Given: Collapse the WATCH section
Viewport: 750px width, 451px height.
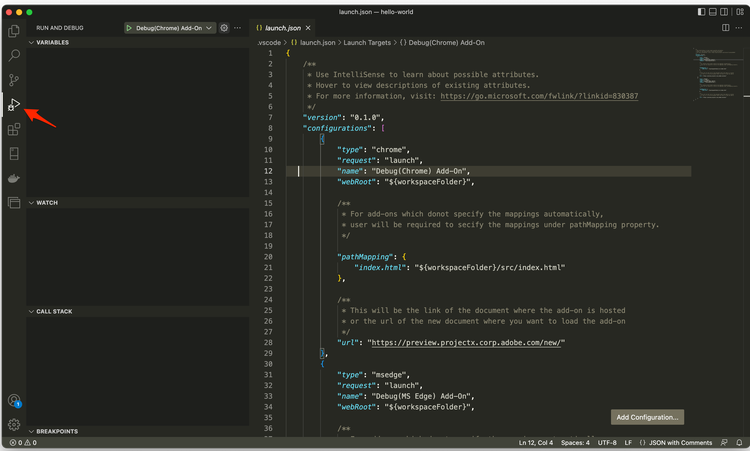Looking at the screenshot, I should pos(138,203).
